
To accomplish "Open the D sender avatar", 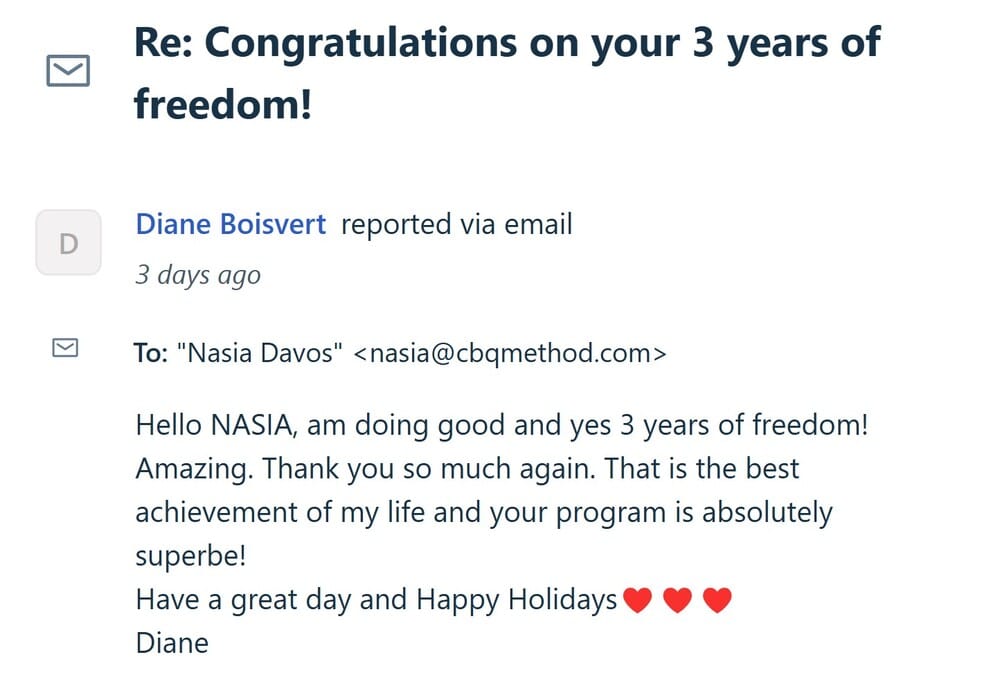I will [68, 243].
